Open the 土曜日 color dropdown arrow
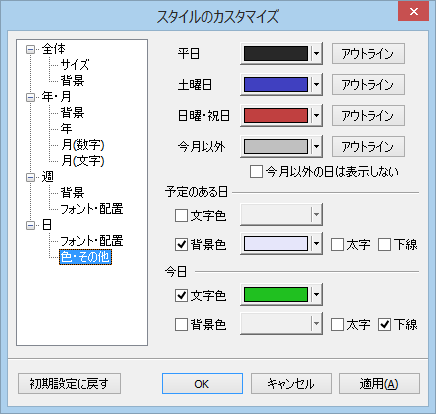Screen dimensions: 436x414 pyautogui.click(x=316, y=85)
